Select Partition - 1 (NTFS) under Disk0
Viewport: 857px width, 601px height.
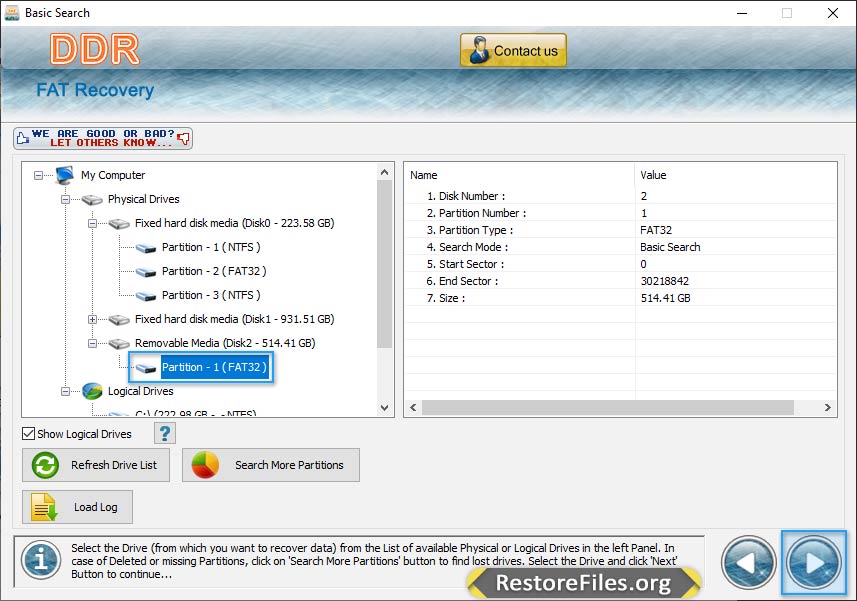click(211, 247)
